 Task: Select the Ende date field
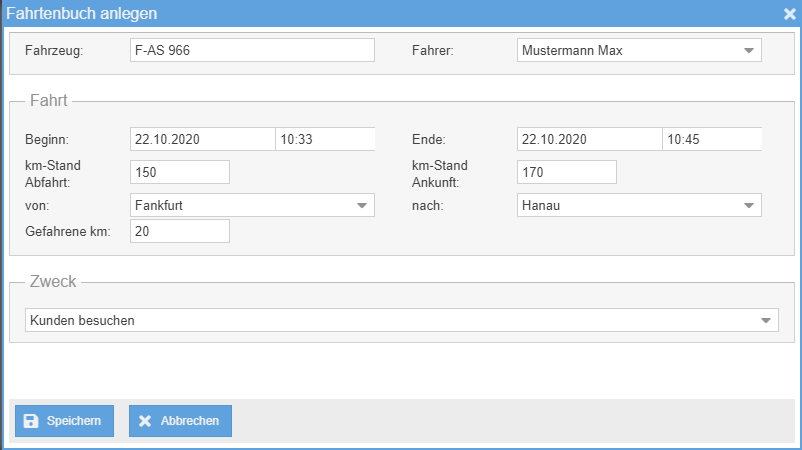589,140
